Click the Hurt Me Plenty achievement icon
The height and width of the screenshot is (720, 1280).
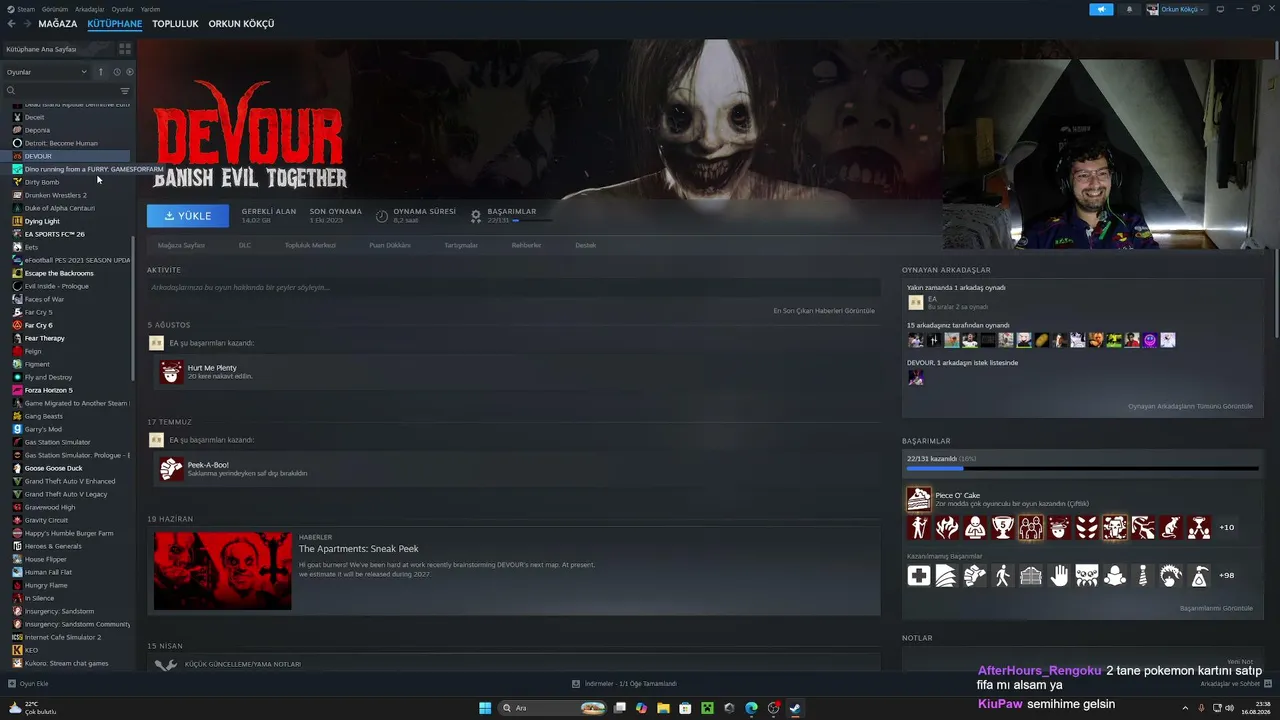click(172, 372)
